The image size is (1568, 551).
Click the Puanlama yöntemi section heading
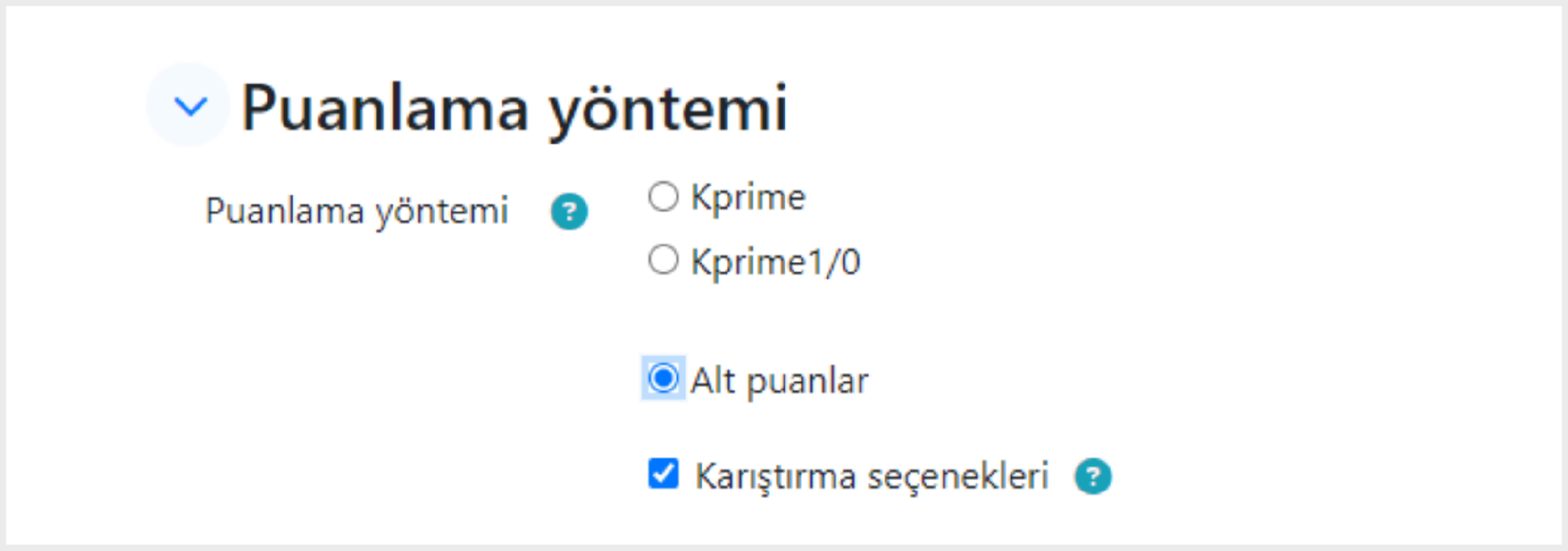click(x=514, y=109)
